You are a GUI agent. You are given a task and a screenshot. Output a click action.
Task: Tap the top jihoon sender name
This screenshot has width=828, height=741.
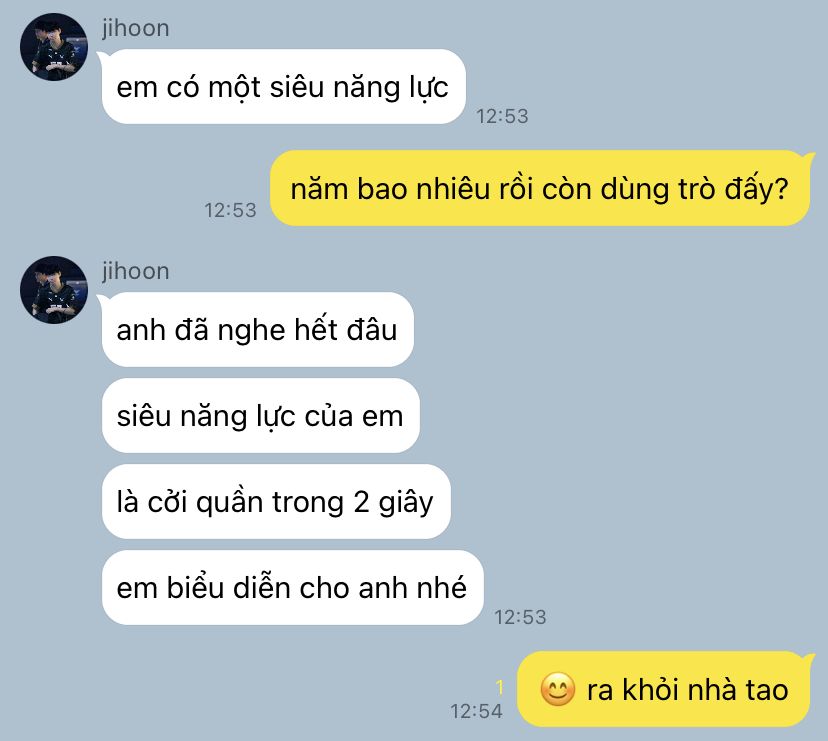click(136, 28)
